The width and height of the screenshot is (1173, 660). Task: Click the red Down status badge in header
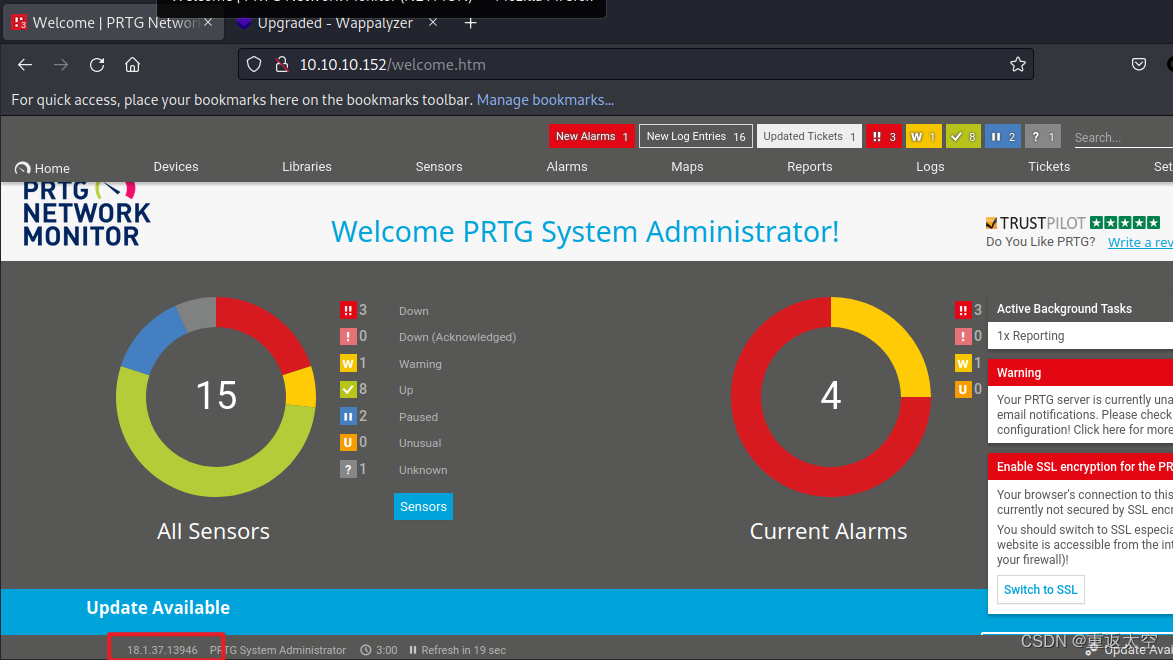(x=883, y=136)
